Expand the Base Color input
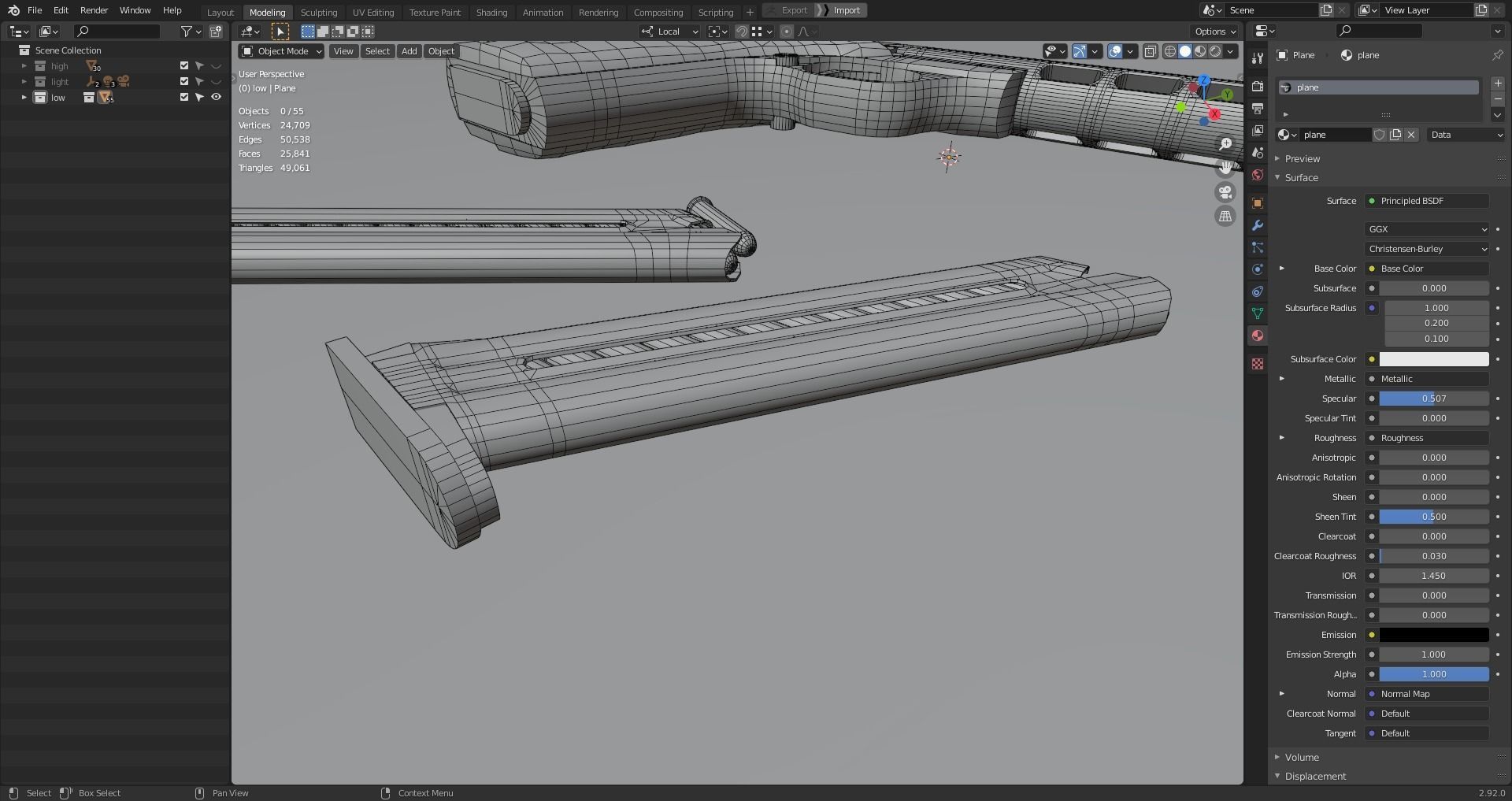 pos(1281,269)
